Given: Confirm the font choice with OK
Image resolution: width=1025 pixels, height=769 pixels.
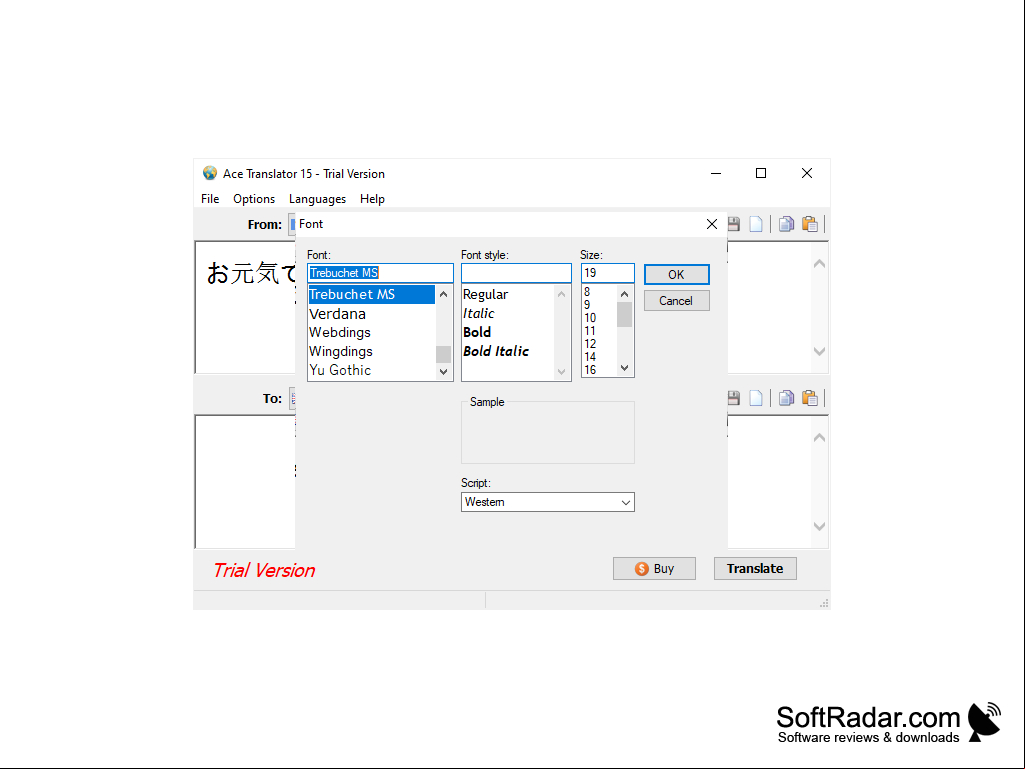Looking at the screenshot, I should point(677,275).
